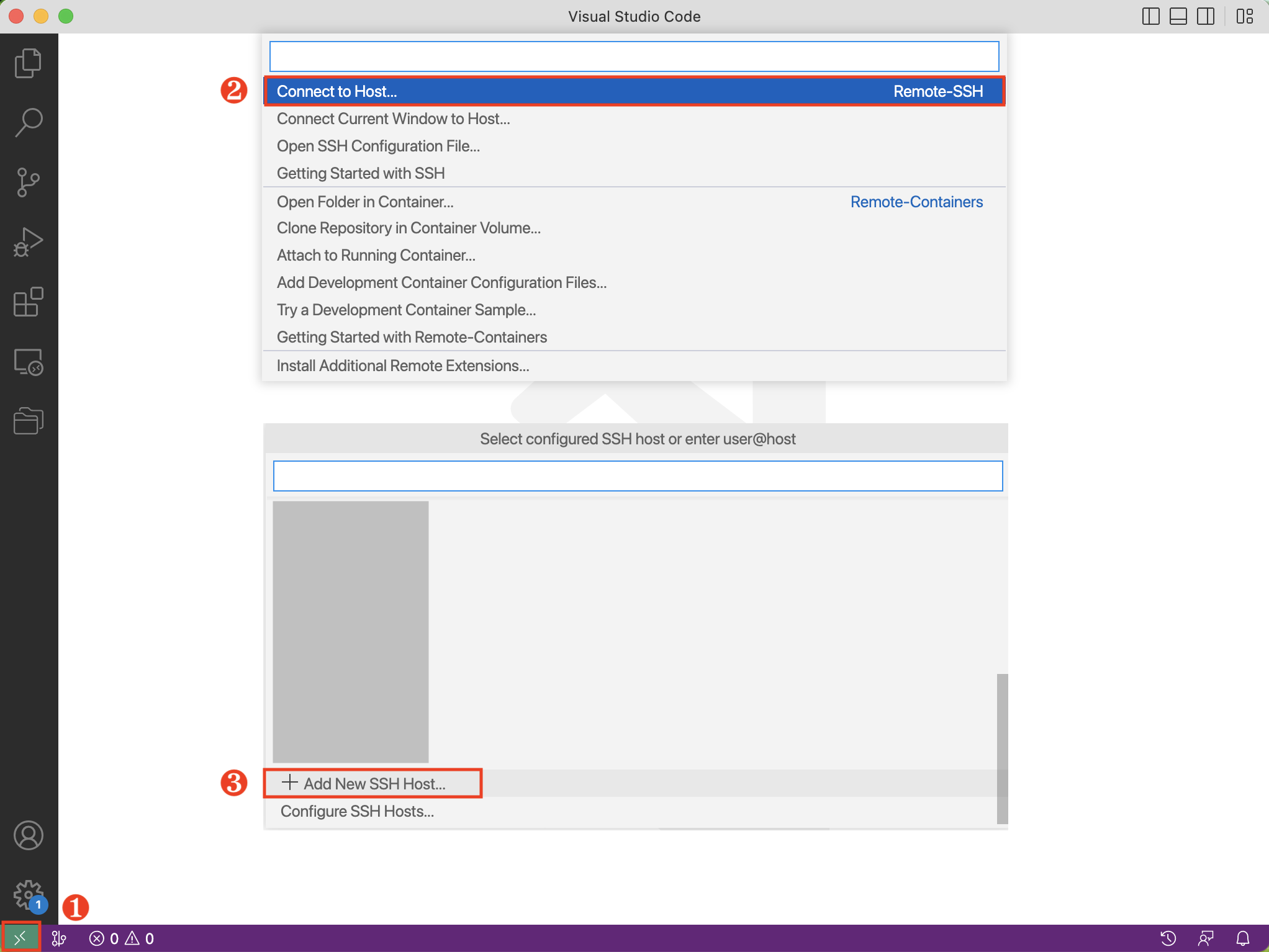Click the macOS green zoom window button
This screenshot has height=952, width=1269.
coord(66,16)
